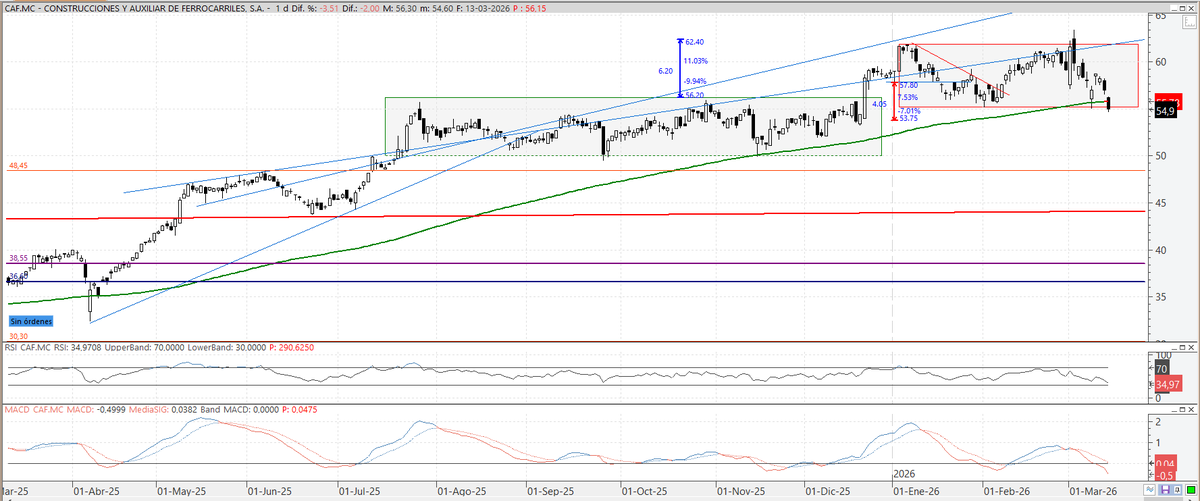Image resolution: width=1200 pixels, height=501 pixels.
Task: Close the main CAF.MC price chart pane
Action: coord(1191,8)
